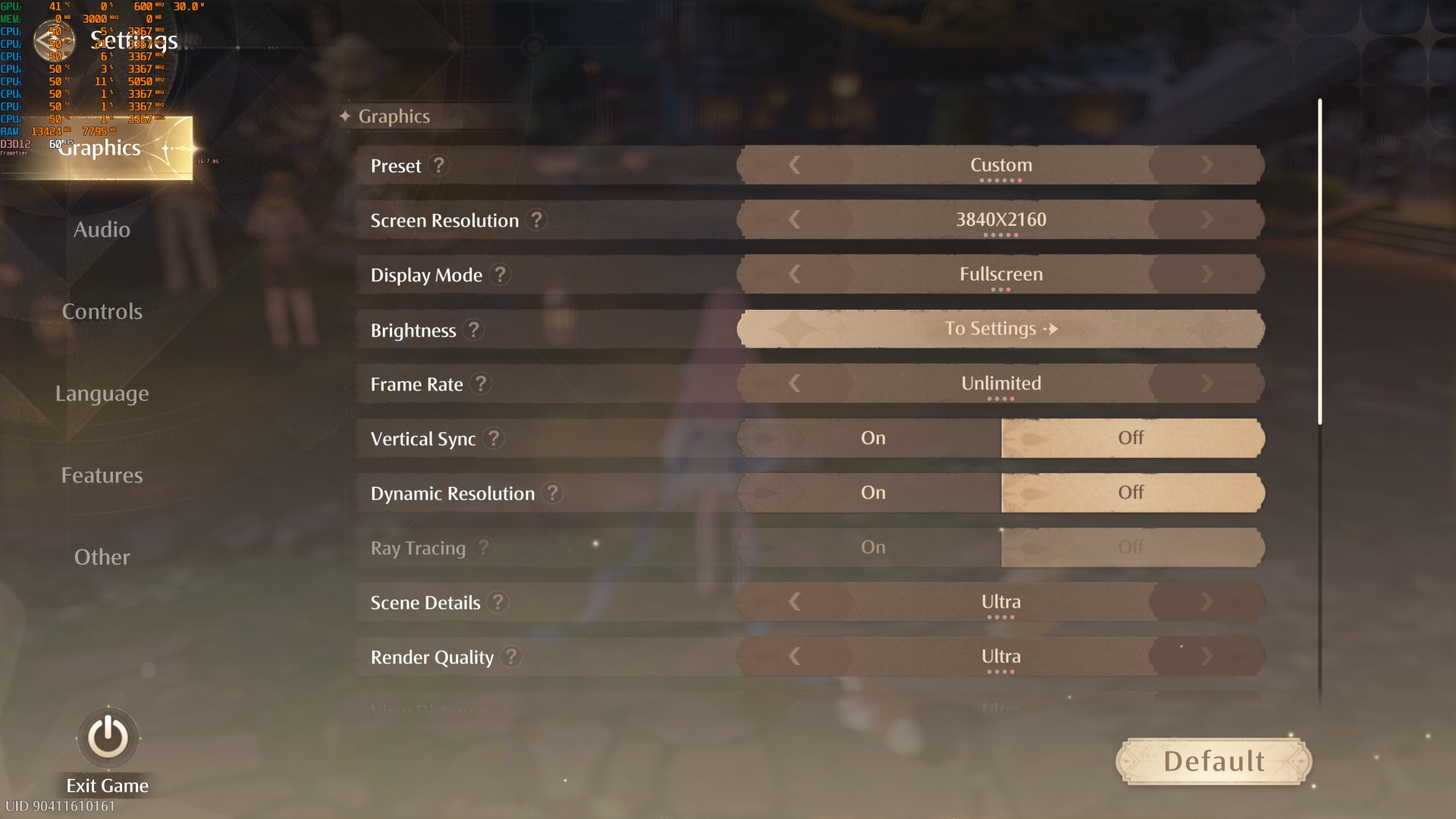Click Brightness To Settings button
The width and height of the screenshot is (1456, 819).
pyautogui.click(x=1001, y=328)
